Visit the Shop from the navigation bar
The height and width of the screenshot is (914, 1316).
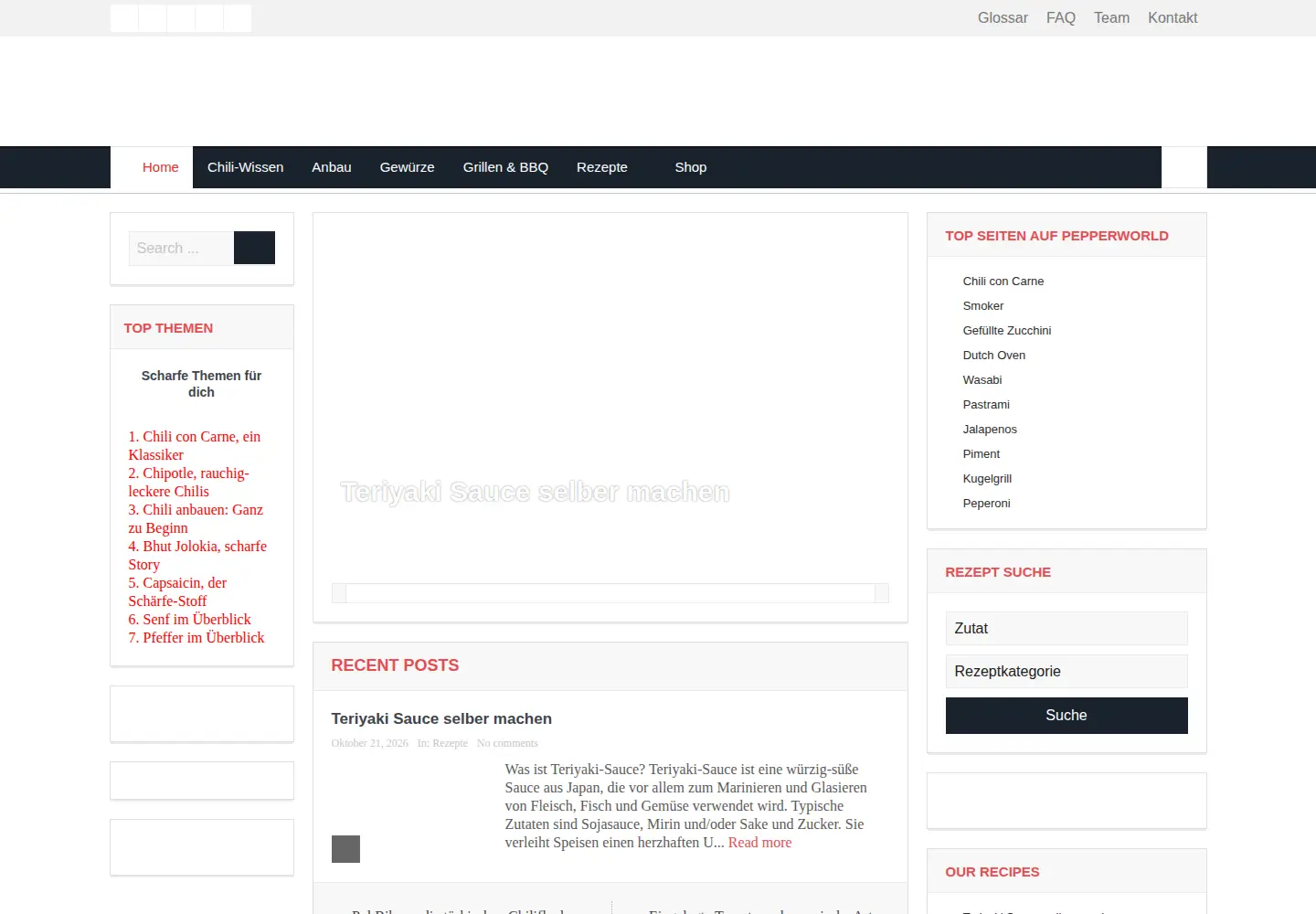click(691, 167)
